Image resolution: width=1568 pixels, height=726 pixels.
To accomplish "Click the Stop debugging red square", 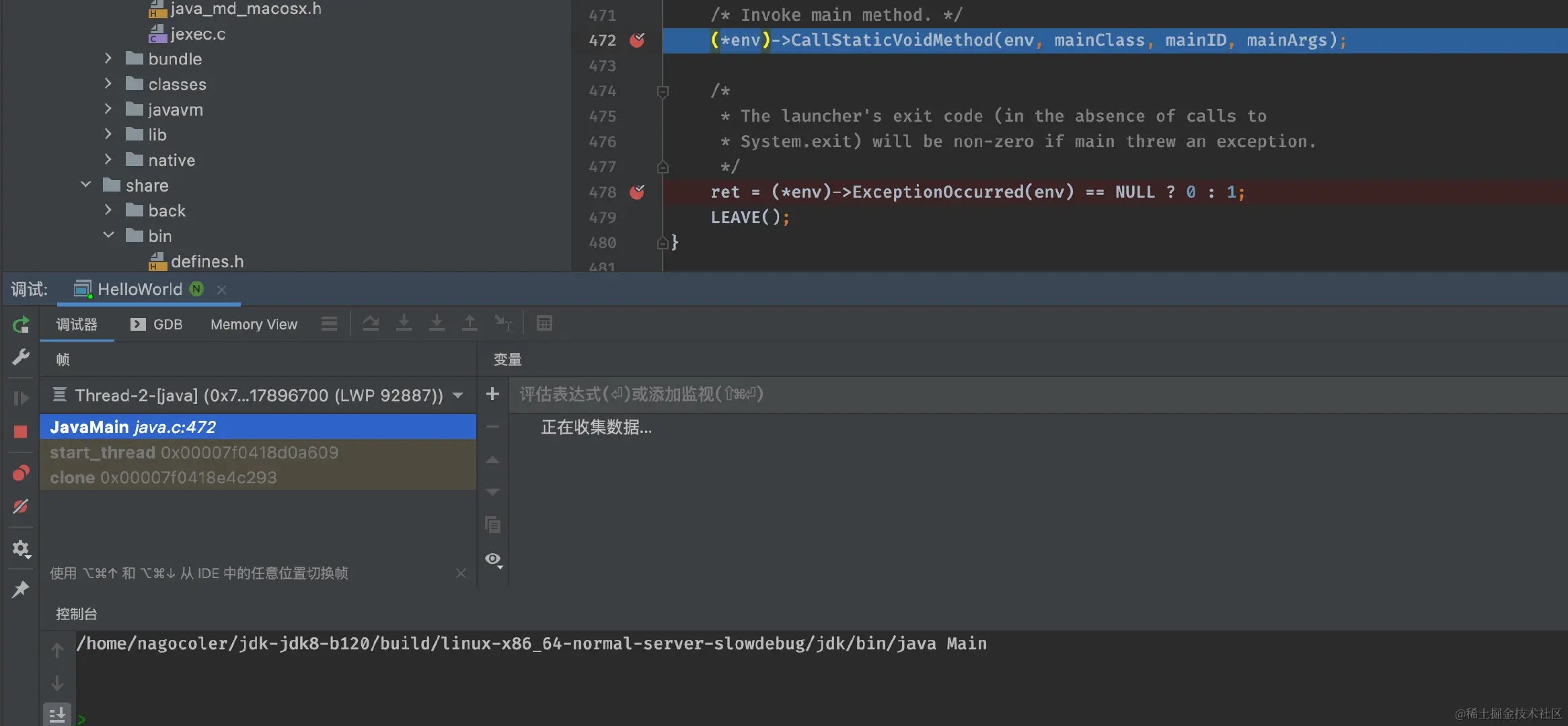I will (x=21, y=432).
